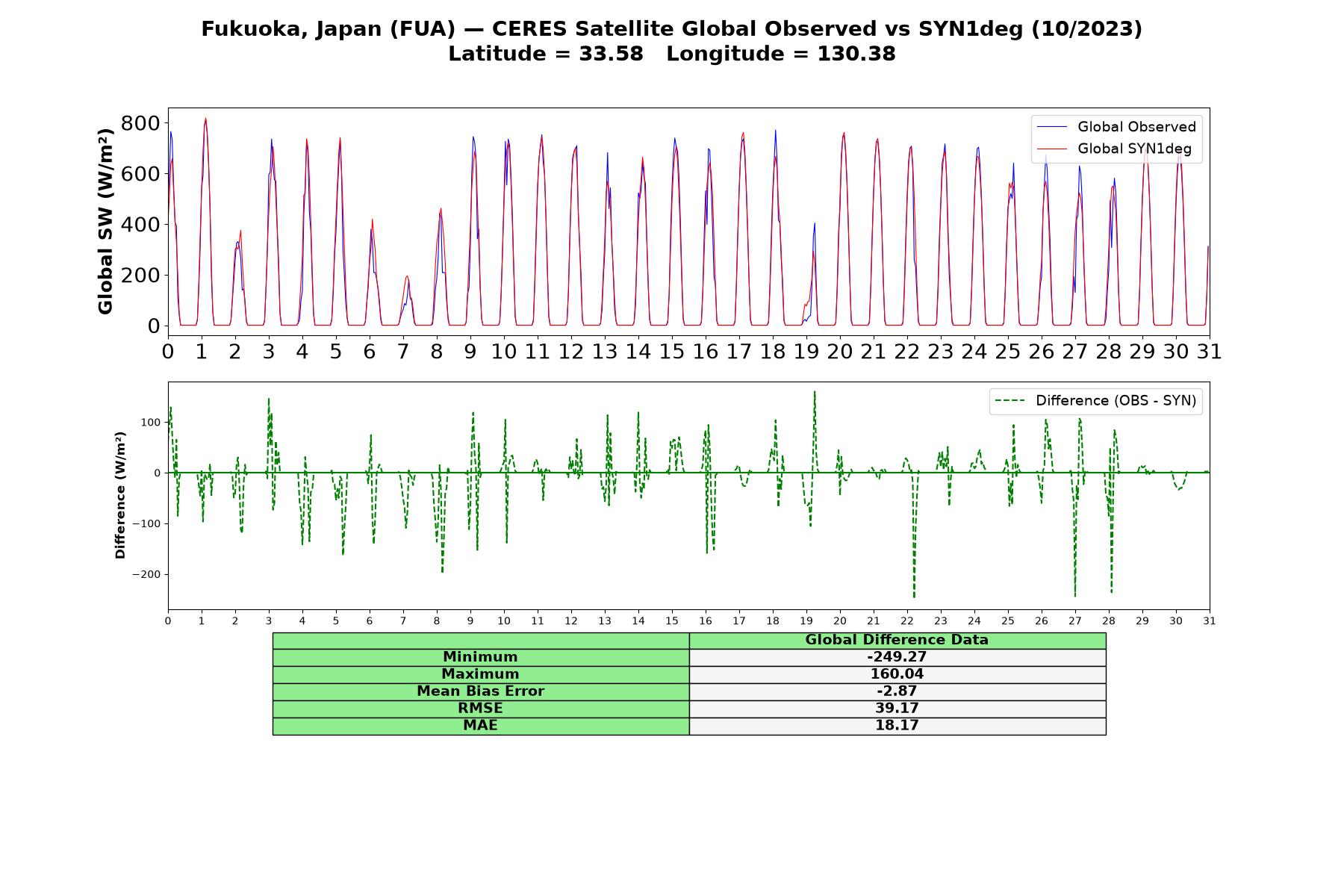This screenshot has height=896, width=1344.
Task: Click the blue line sample in legend
Action: [x=1053, y=128]
